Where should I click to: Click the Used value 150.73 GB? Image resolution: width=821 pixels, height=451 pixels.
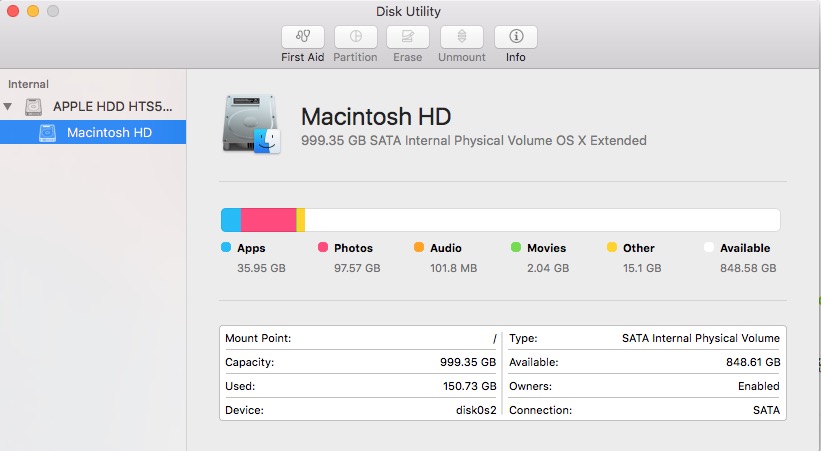click(x=470, y=386)
